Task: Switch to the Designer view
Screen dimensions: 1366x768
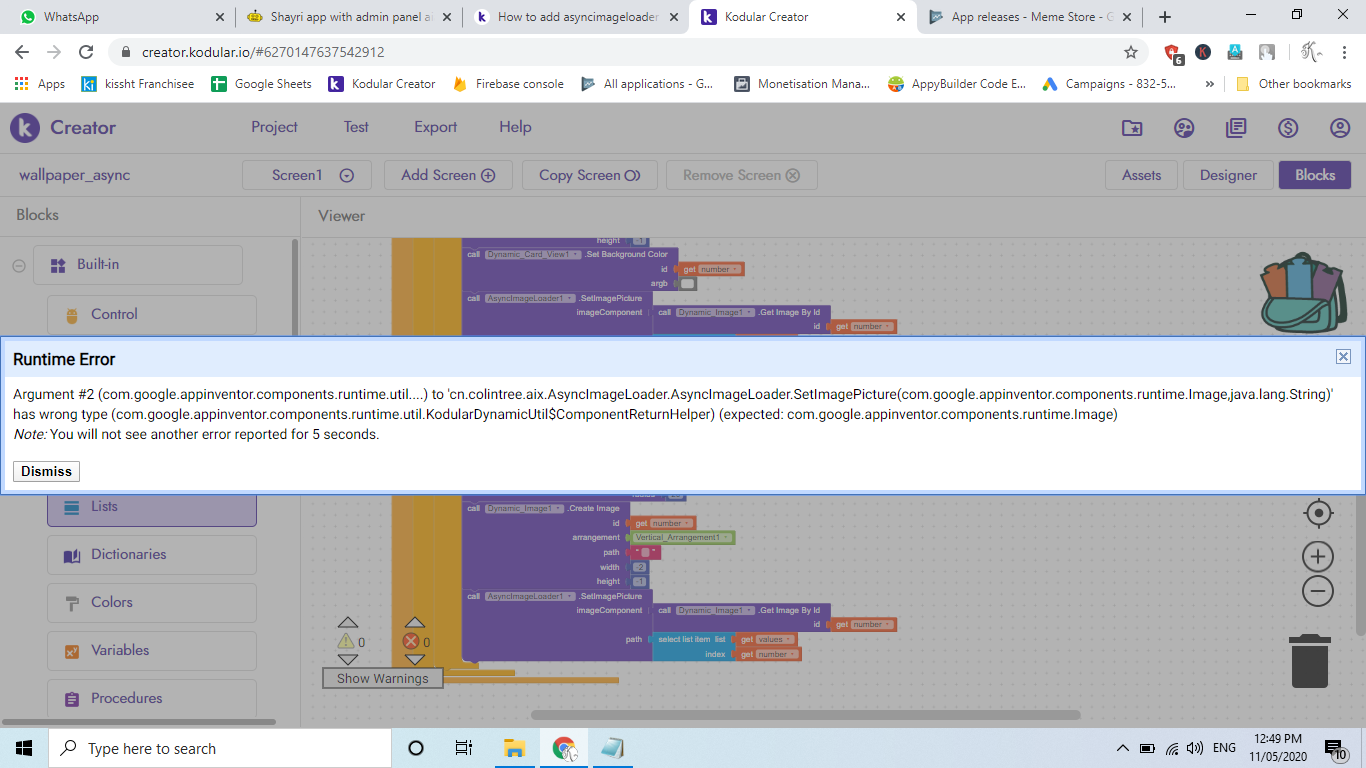Action: (1228, 175)
